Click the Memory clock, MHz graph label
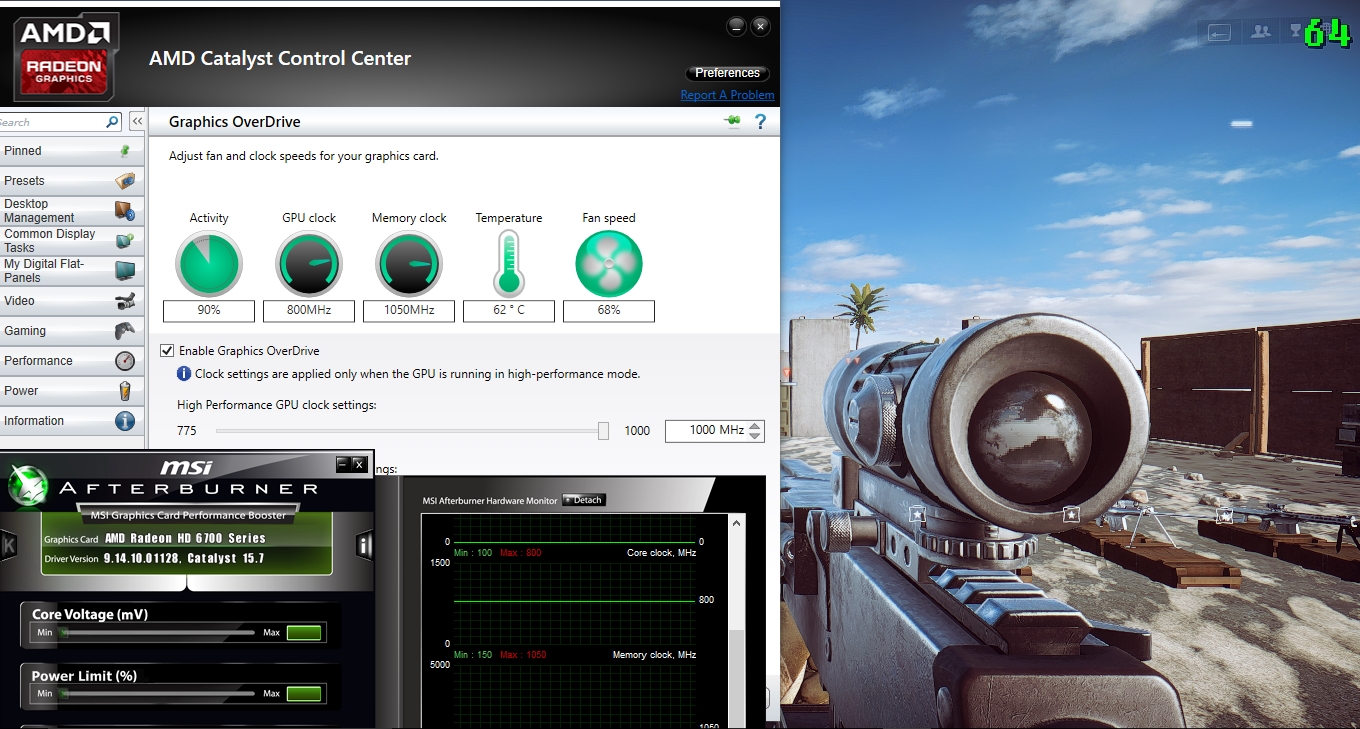 (655, 655)
